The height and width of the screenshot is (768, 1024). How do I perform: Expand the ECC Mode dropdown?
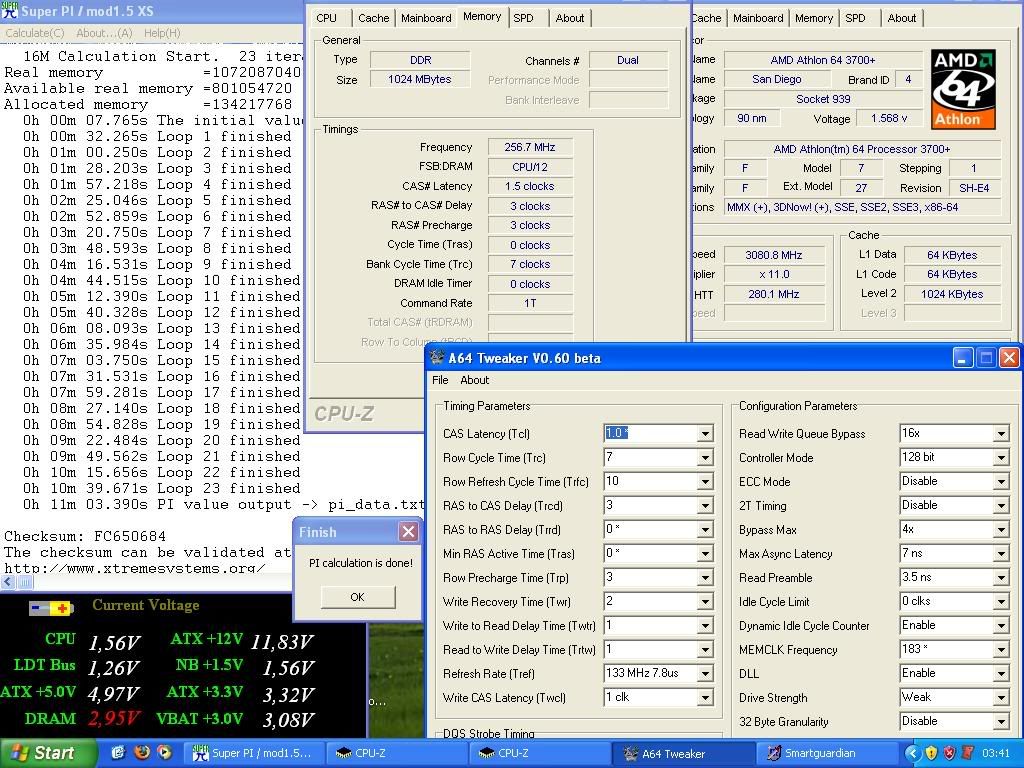tap(1001, 482)
